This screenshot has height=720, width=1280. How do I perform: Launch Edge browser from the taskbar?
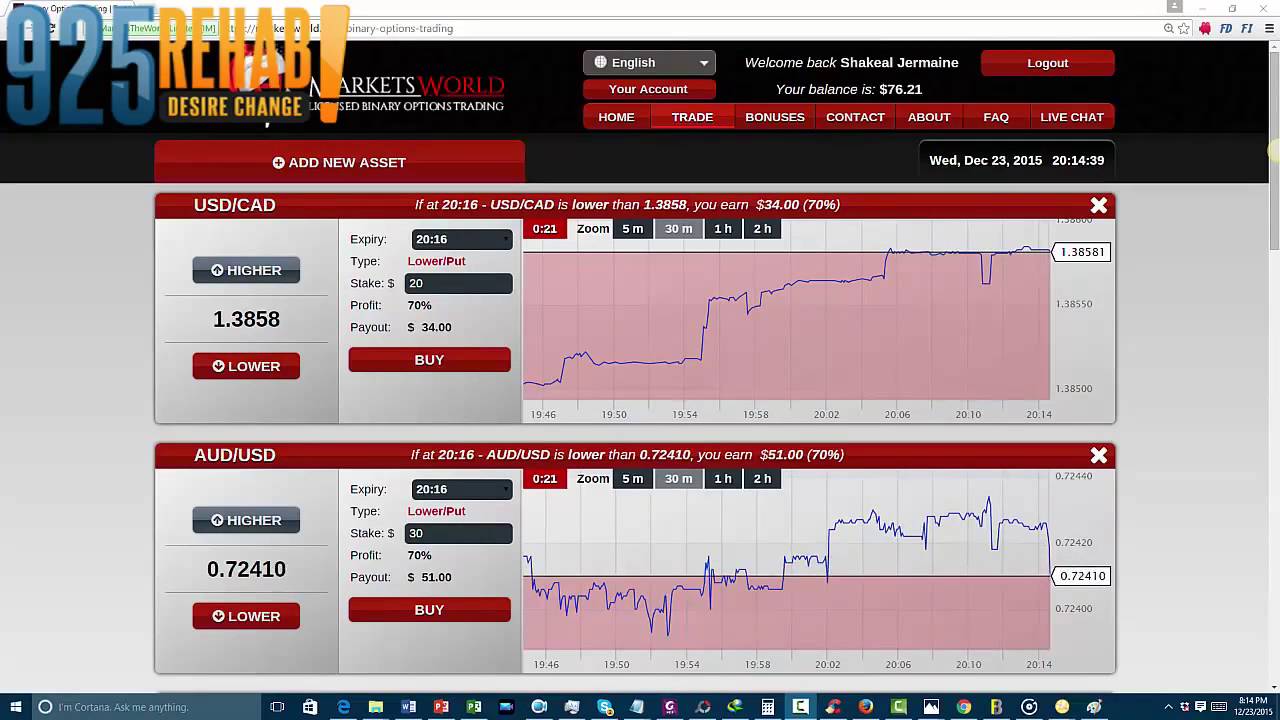pyautogui.click(x=343, y=707)
